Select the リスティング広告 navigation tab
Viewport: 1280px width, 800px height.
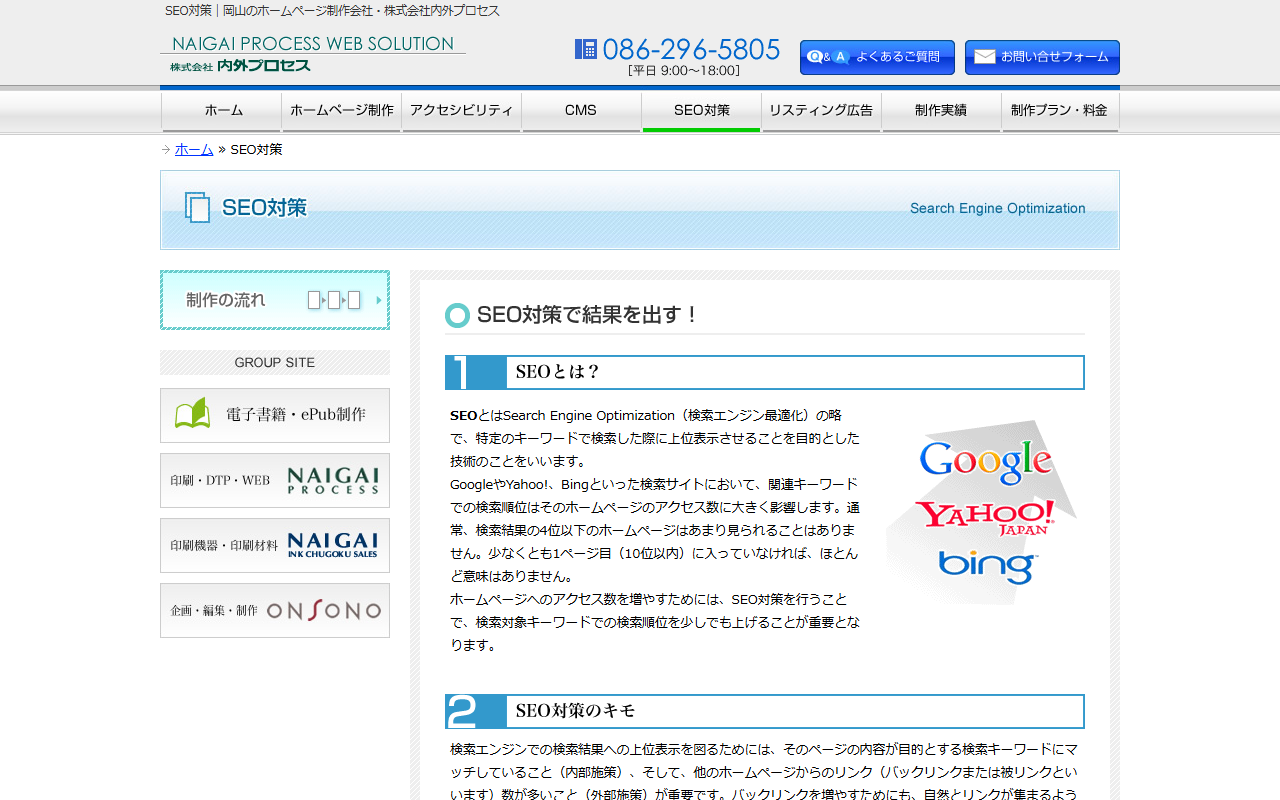[x=821, y=111]
